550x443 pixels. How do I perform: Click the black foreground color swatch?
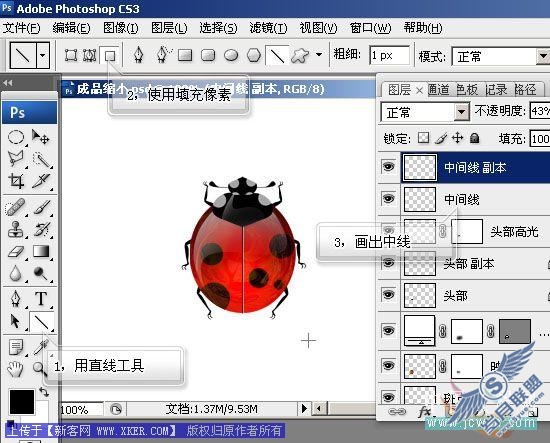(x=22, y=402)
